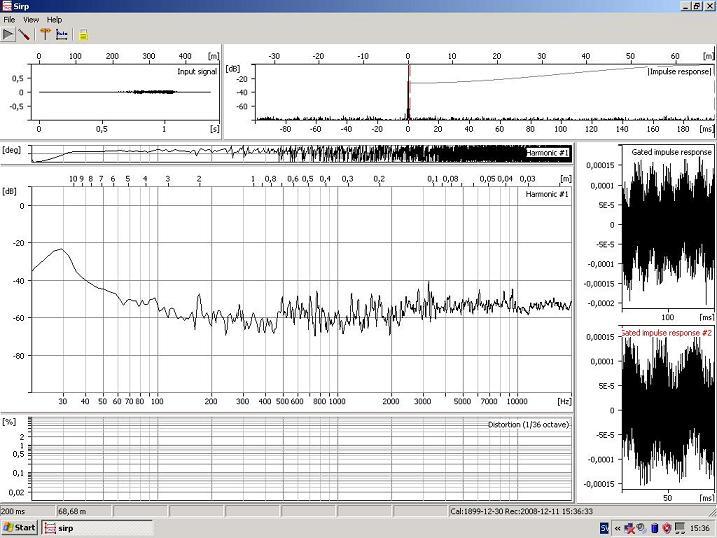The height and width of the screenshot is (538, 717).
Task: Select the orange signpost toolbar icon
Action: point(44,34)
